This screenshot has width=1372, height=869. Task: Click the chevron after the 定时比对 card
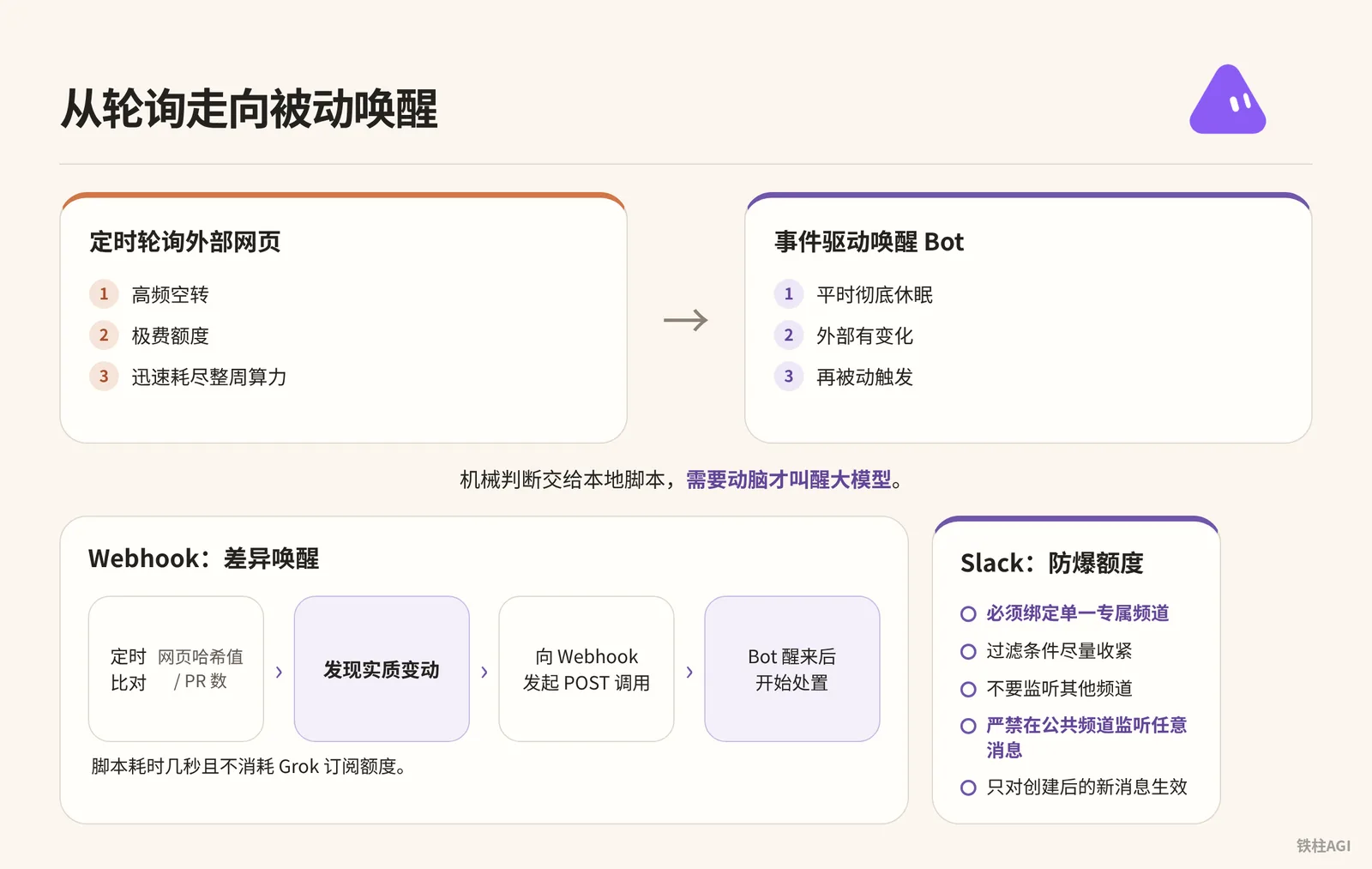click(279, 672)
